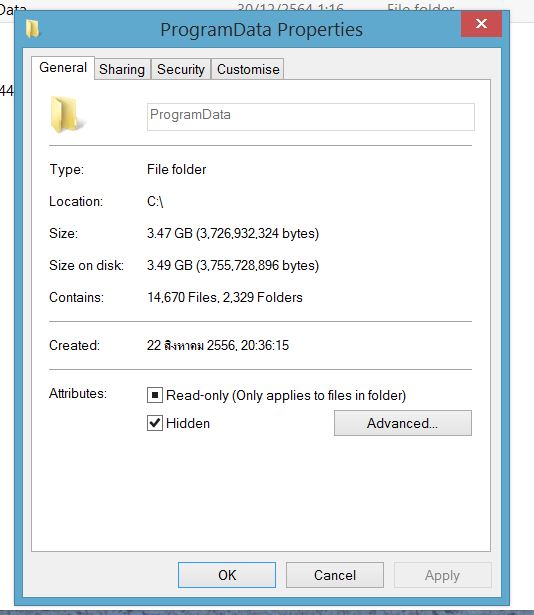Select the General tab
The image size is (534, 615).
63,68
